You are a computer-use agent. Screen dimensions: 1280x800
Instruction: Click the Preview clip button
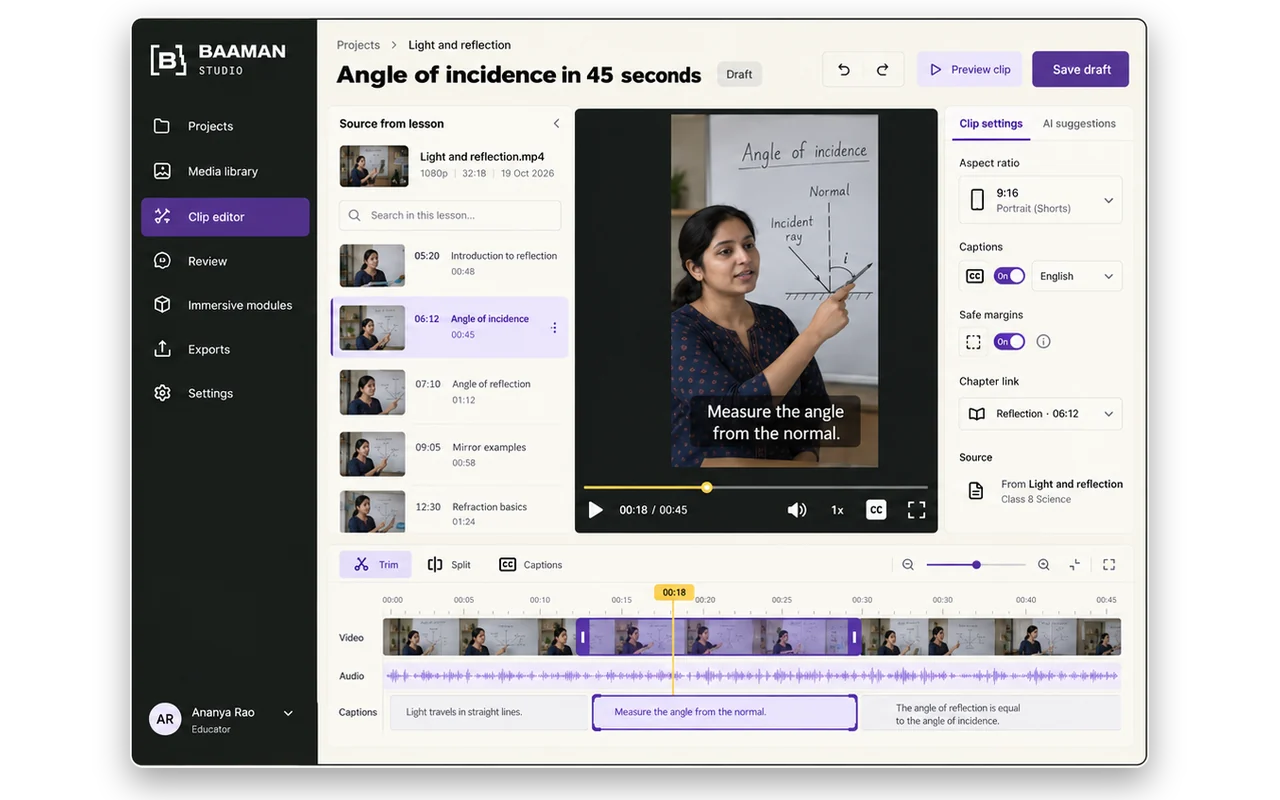969,70
